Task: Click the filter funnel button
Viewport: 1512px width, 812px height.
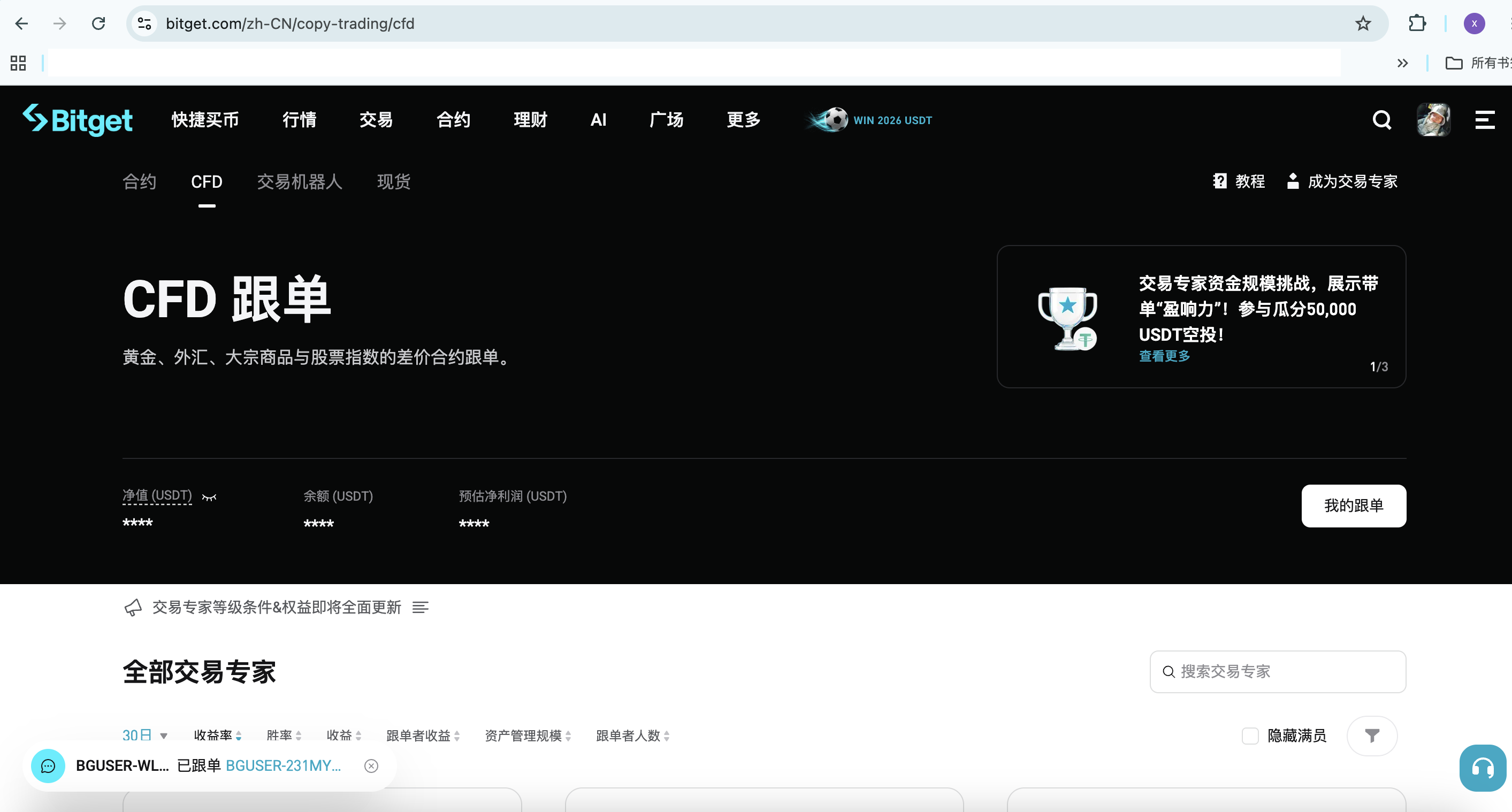Action: [1372, 736]
